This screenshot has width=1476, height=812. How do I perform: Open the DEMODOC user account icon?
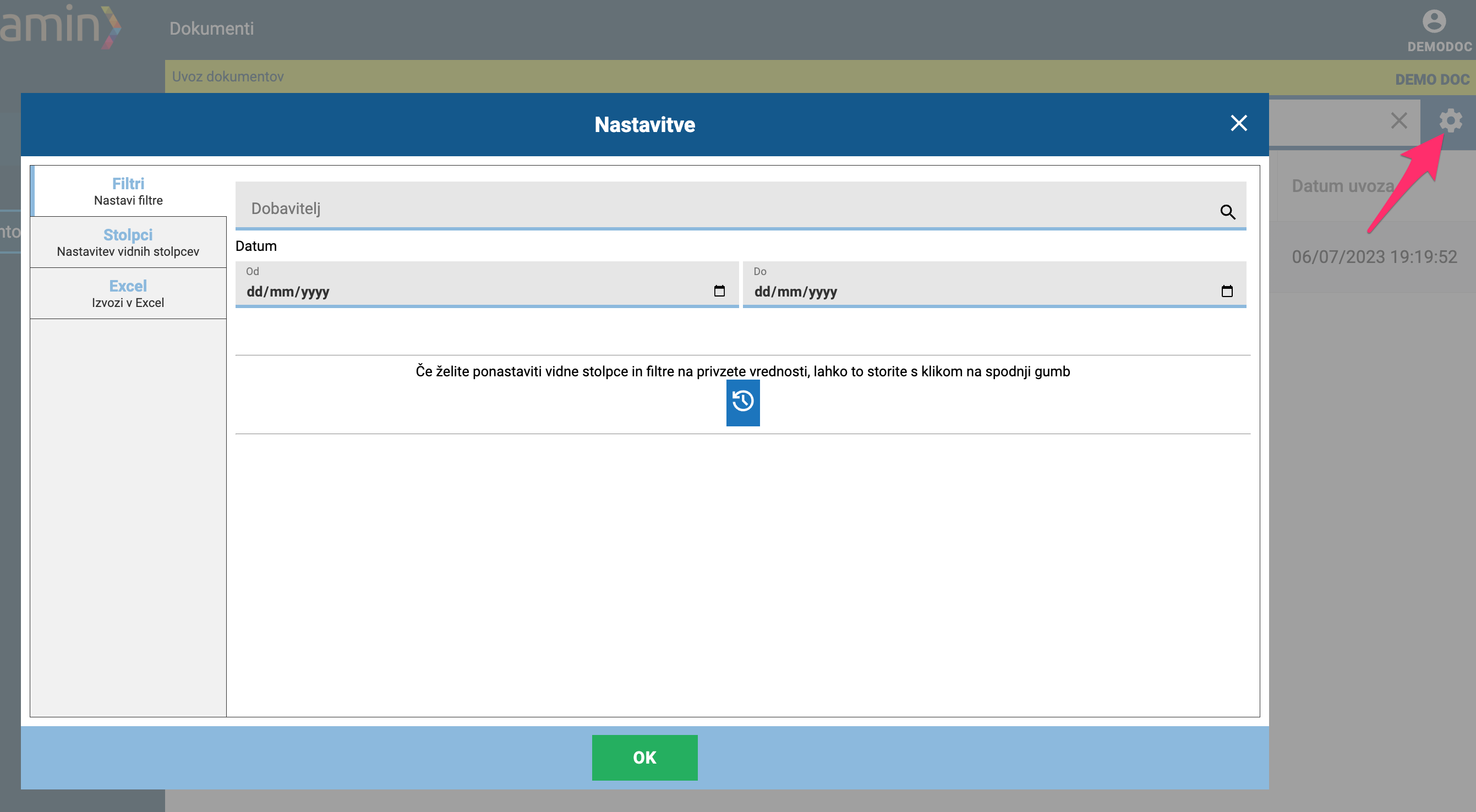tap(1434, 22)
